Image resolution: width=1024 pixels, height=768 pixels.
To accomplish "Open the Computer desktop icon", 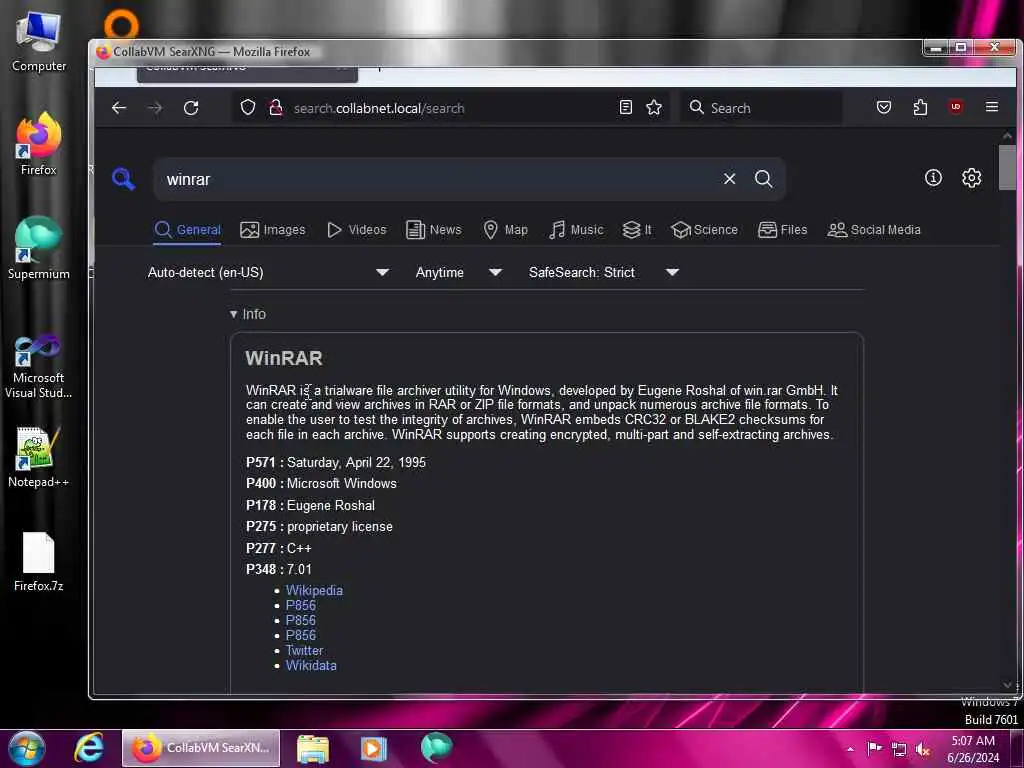I will pyautogui.click(x=39, y=42).
